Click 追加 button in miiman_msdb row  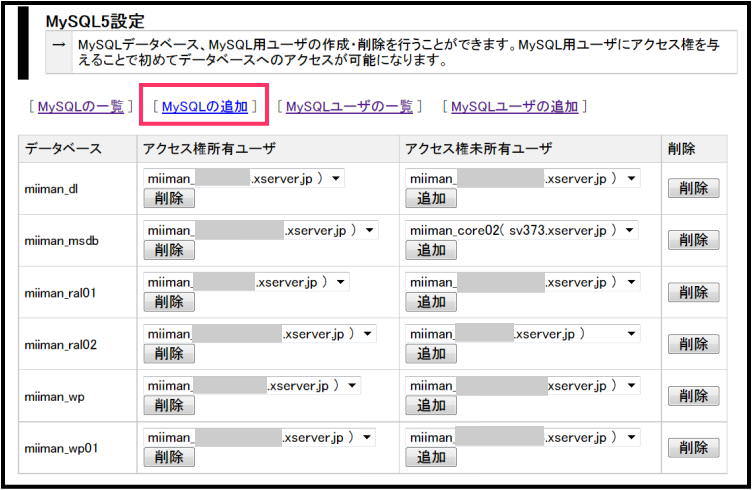pos(431,250)
